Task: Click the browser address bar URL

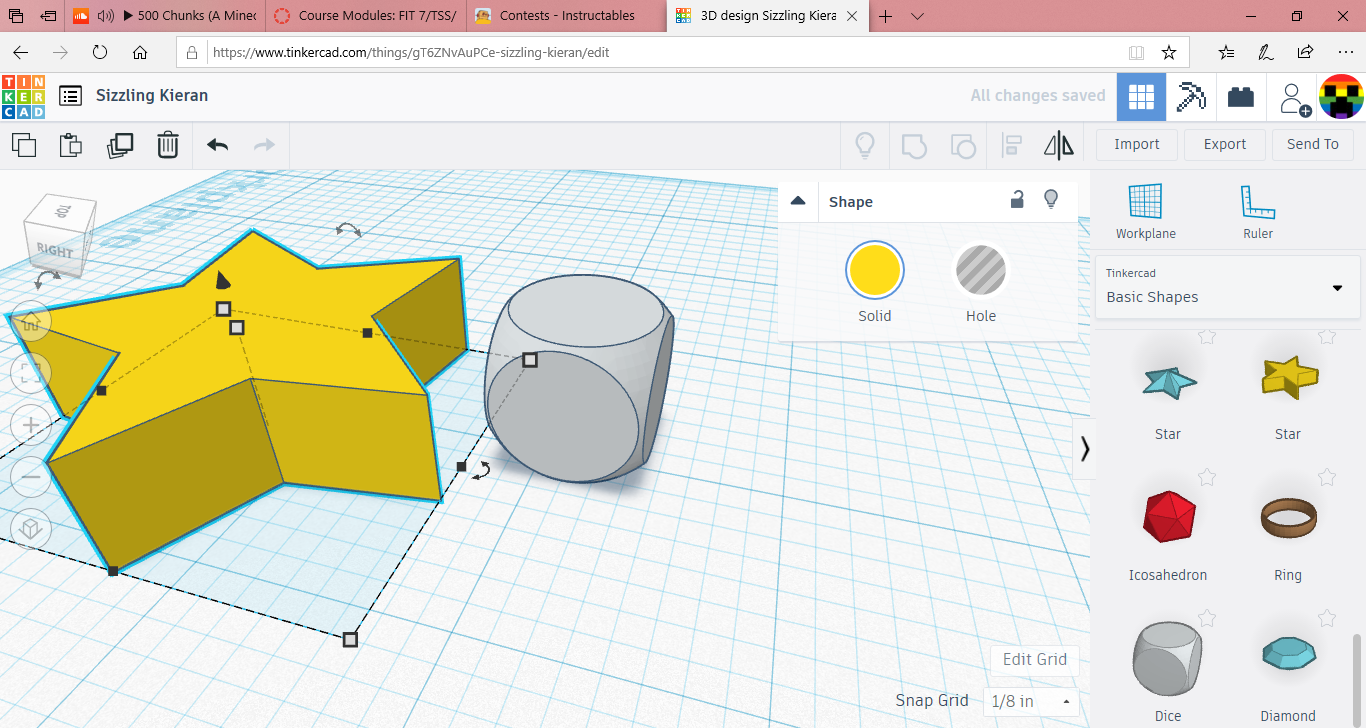Action: tap(411, 53)
